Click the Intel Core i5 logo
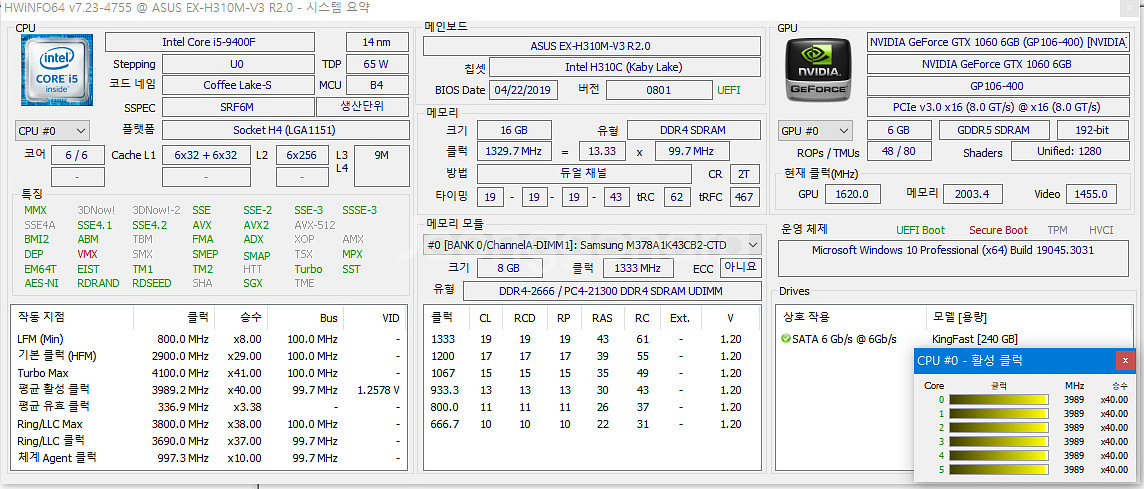Screen dimensions: 1144x489 (x=58, y=72)
